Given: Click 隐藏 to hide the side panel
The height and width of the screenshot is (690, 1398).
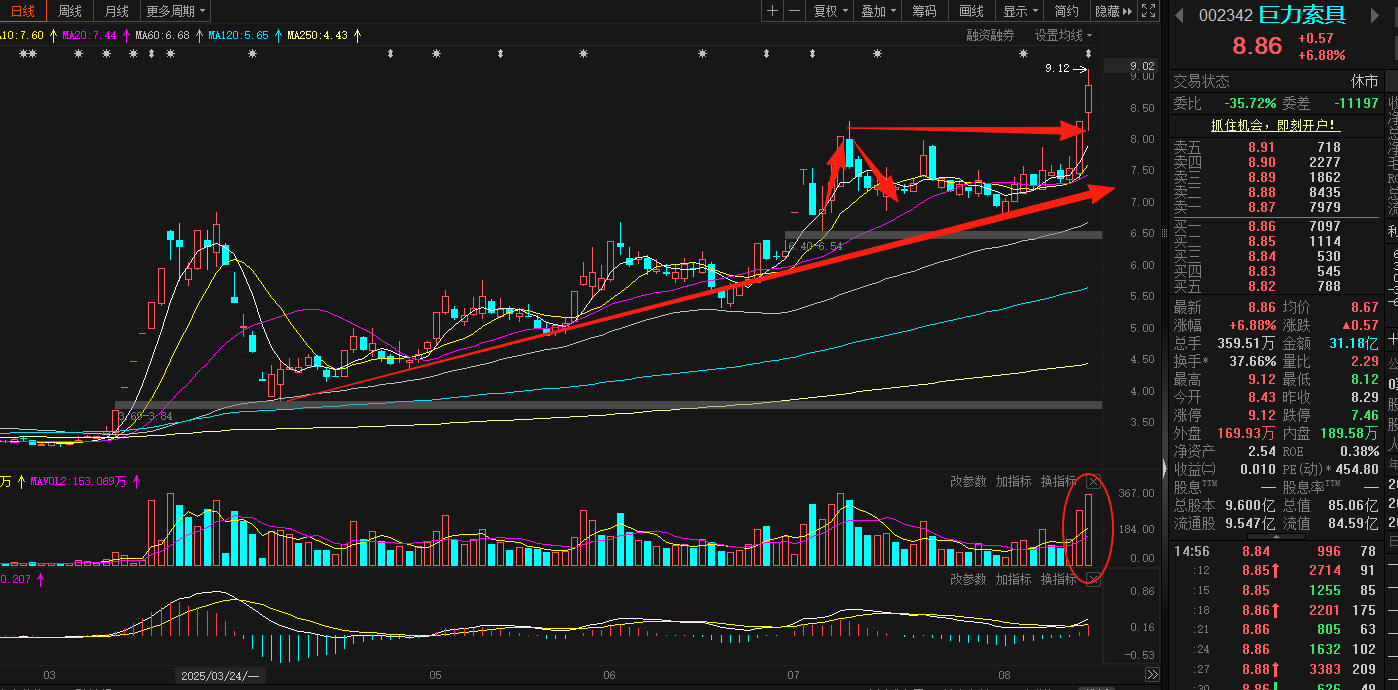Looking at the screenshot, I should click(1113, 11).
